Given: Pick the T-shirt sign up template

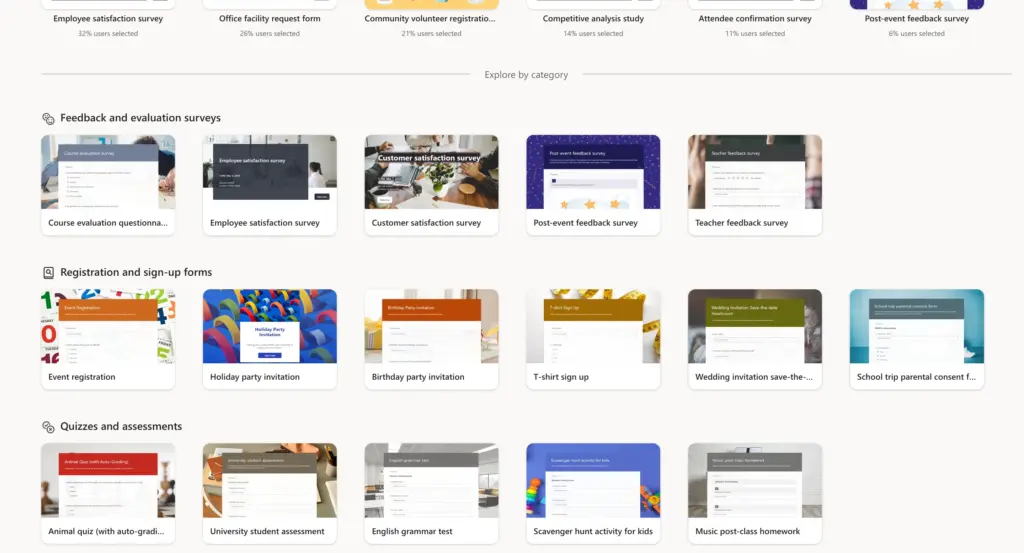Looking at the screenshot, I should [x=593, y=339].
